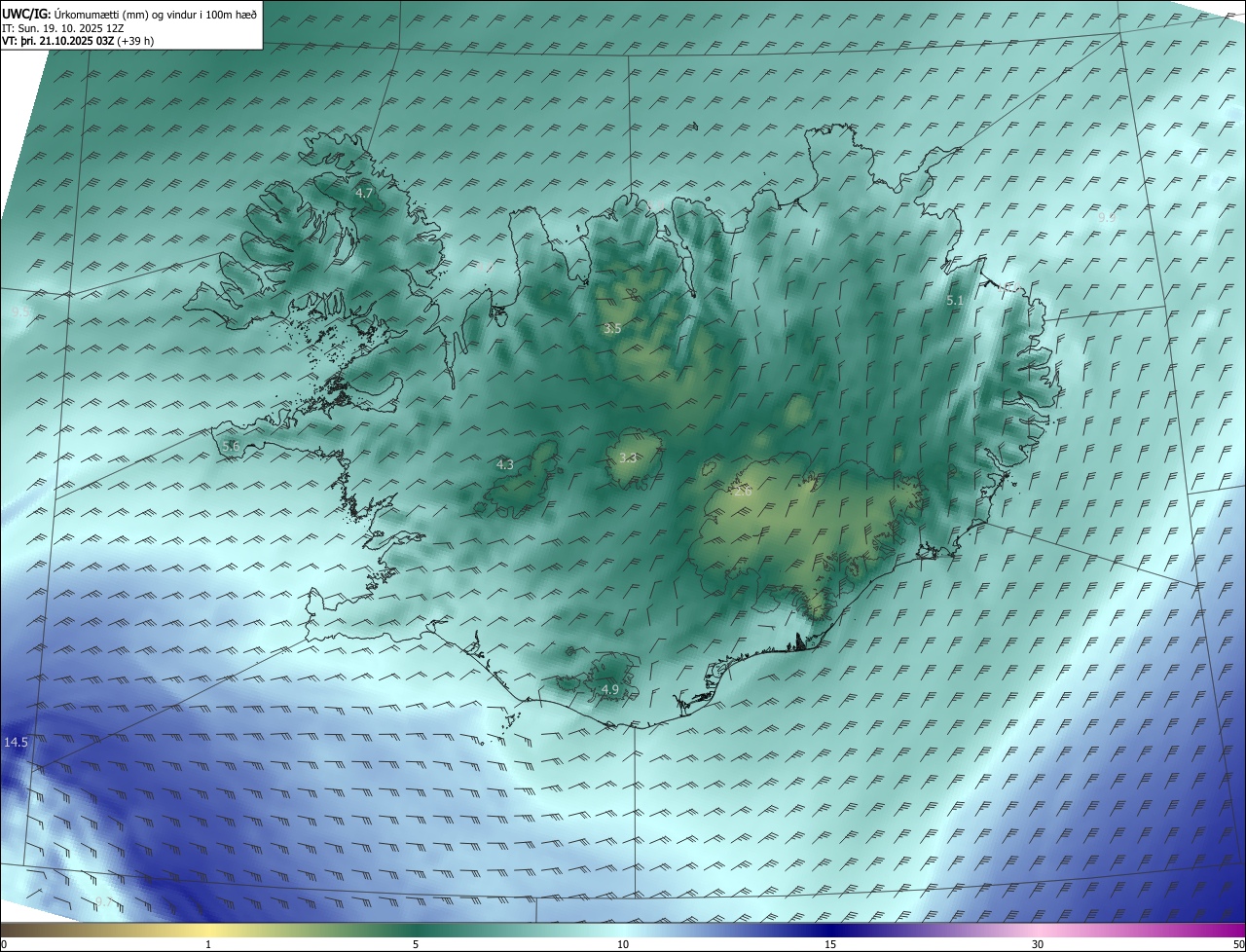Click the 30 tick on the color scale
Screen dimensions: 1246x952
[1038, 944]
